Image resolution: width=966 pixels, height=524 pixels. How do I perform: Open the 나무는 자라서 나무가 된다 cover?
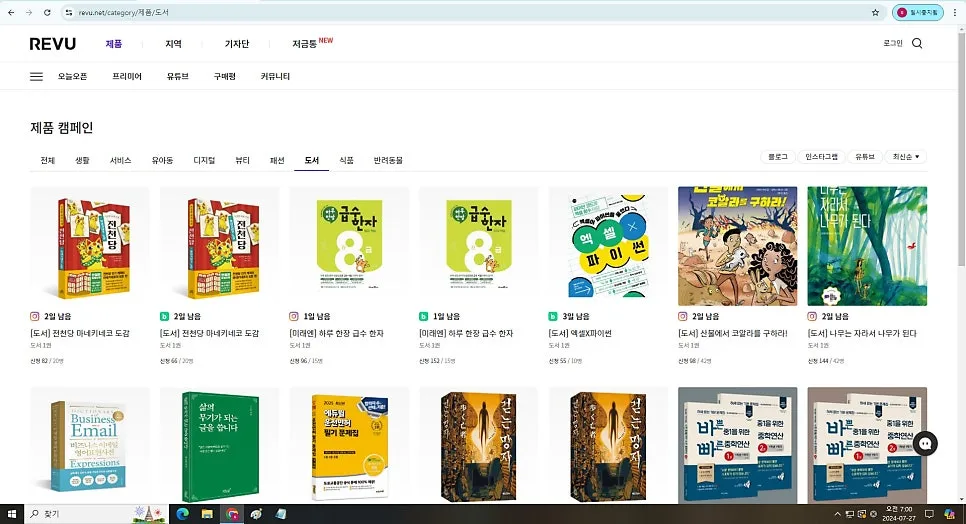[x=867, y=246]
